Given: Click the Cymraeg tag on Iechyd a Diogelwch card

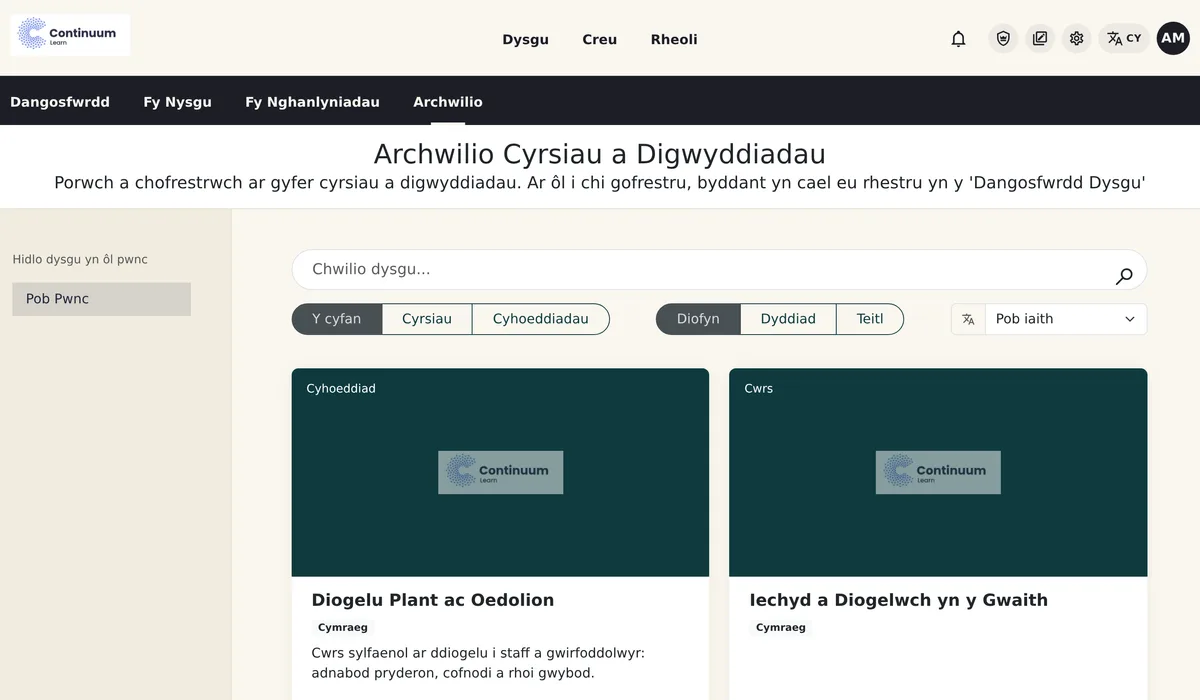Looking at the screenshot, I should 781,628.
